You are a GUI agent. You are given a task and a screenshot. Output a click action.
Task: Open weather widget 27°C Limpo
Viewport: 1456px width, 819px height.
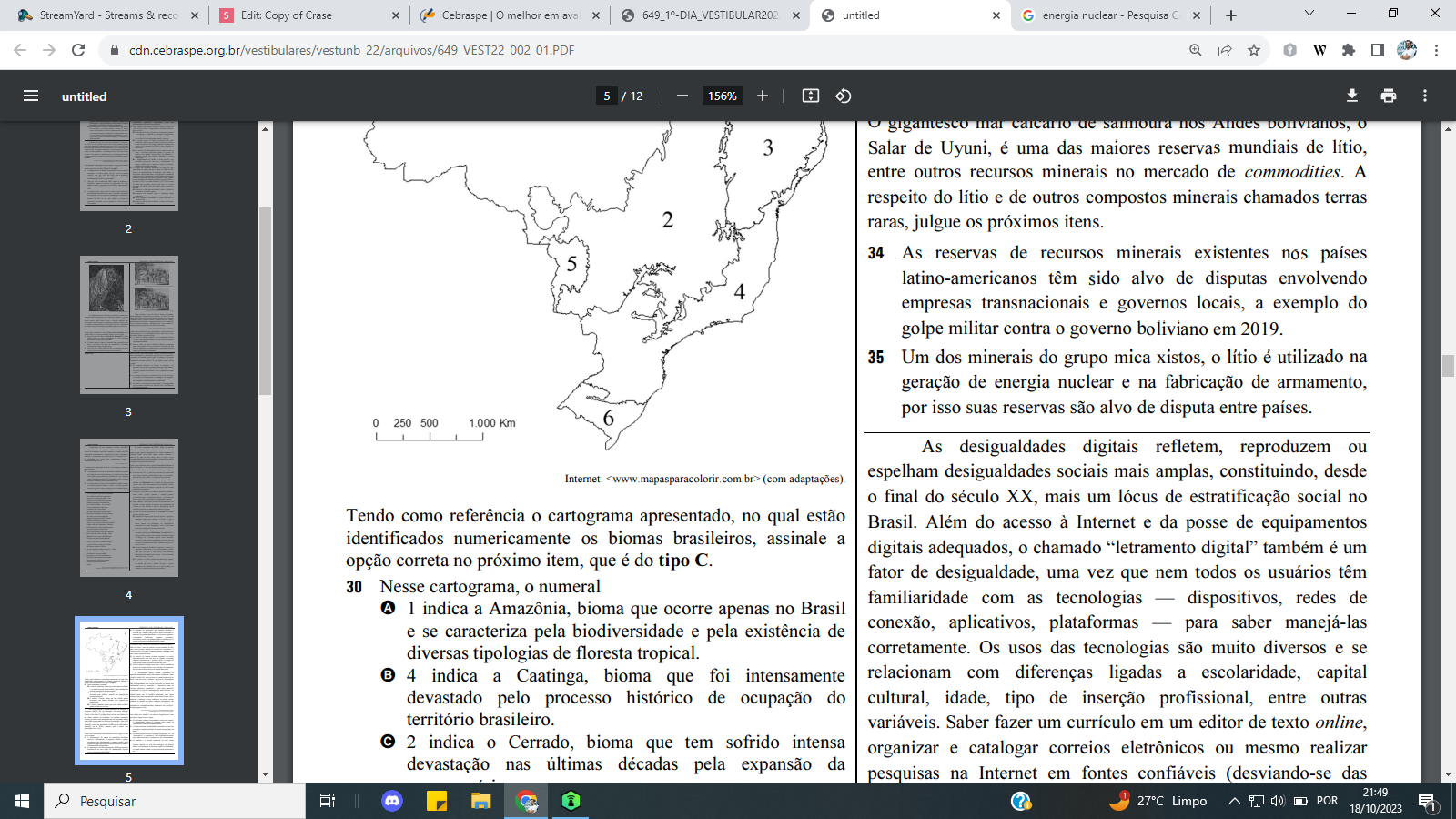pos(1158,801)
